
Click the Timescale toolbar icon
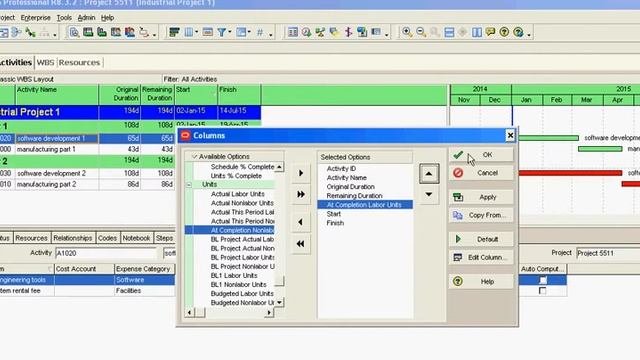207,32
